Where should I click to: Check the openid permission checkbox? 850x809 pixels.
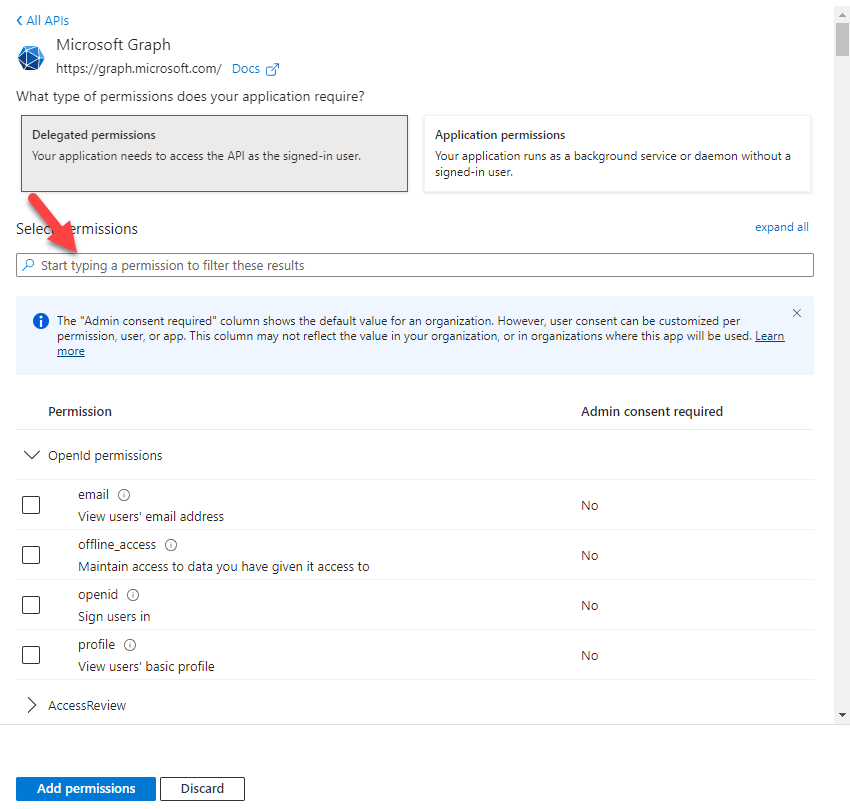click(31, 605)
